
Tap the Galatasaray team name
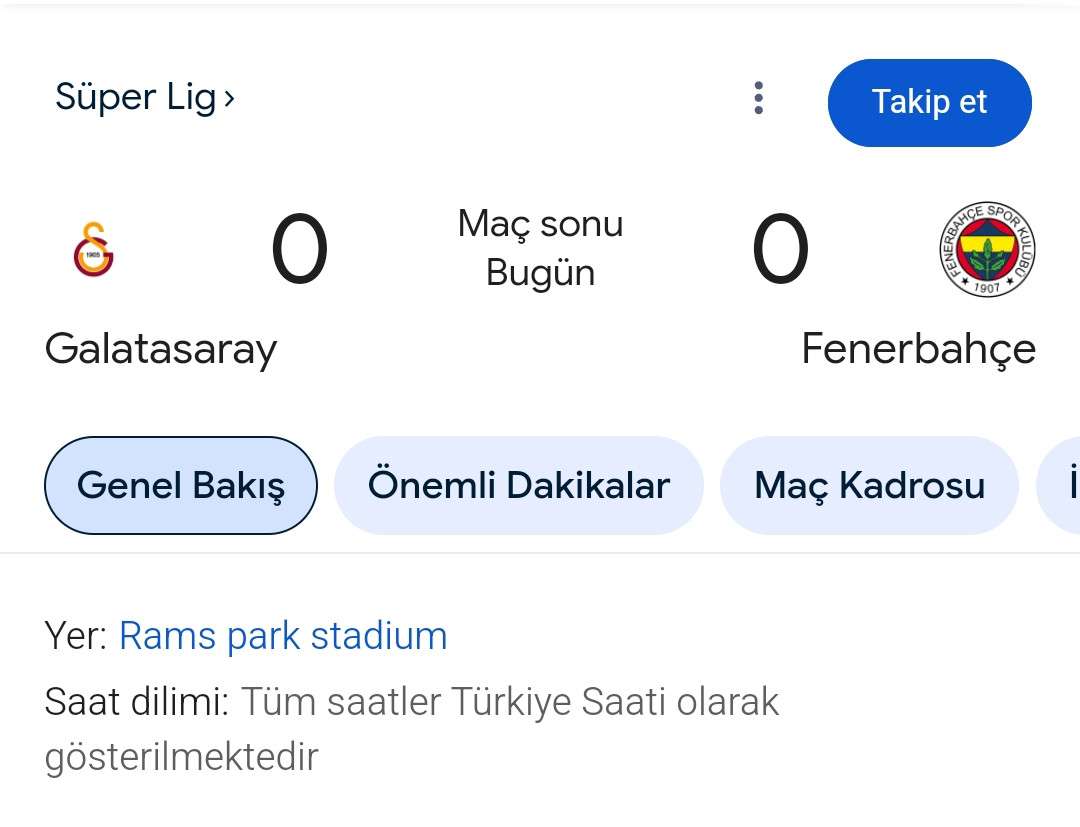(161, 350)
